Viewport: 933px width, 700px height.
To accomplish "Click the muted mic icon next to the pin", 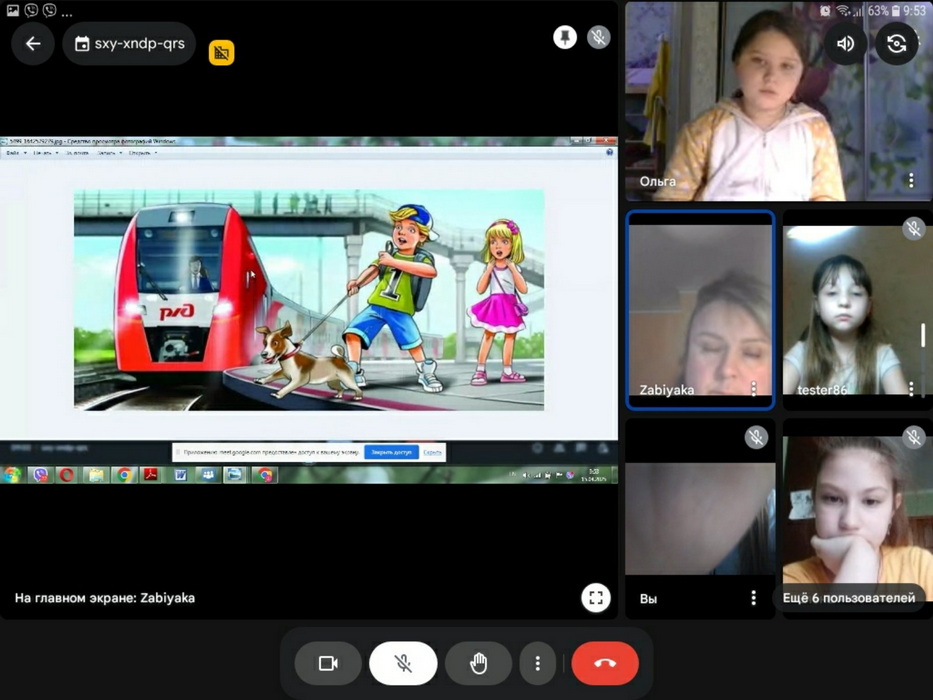I will 599,38.
